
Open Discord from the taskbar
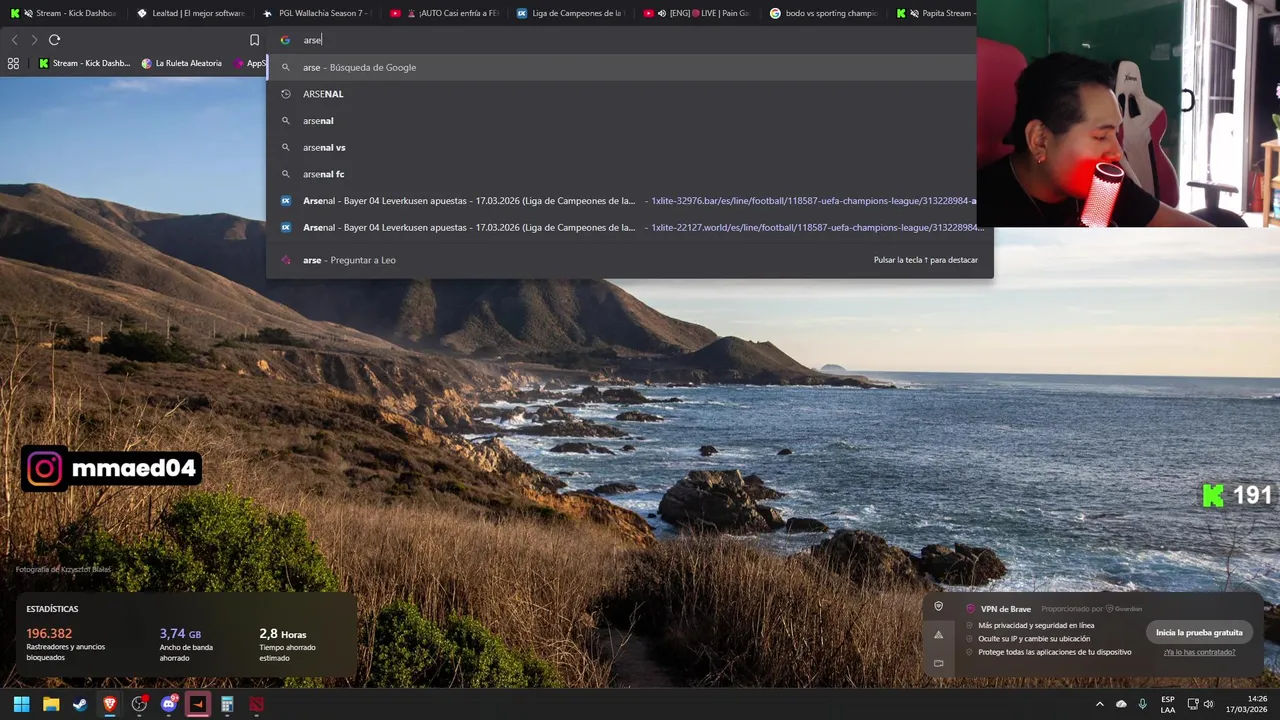169,704
